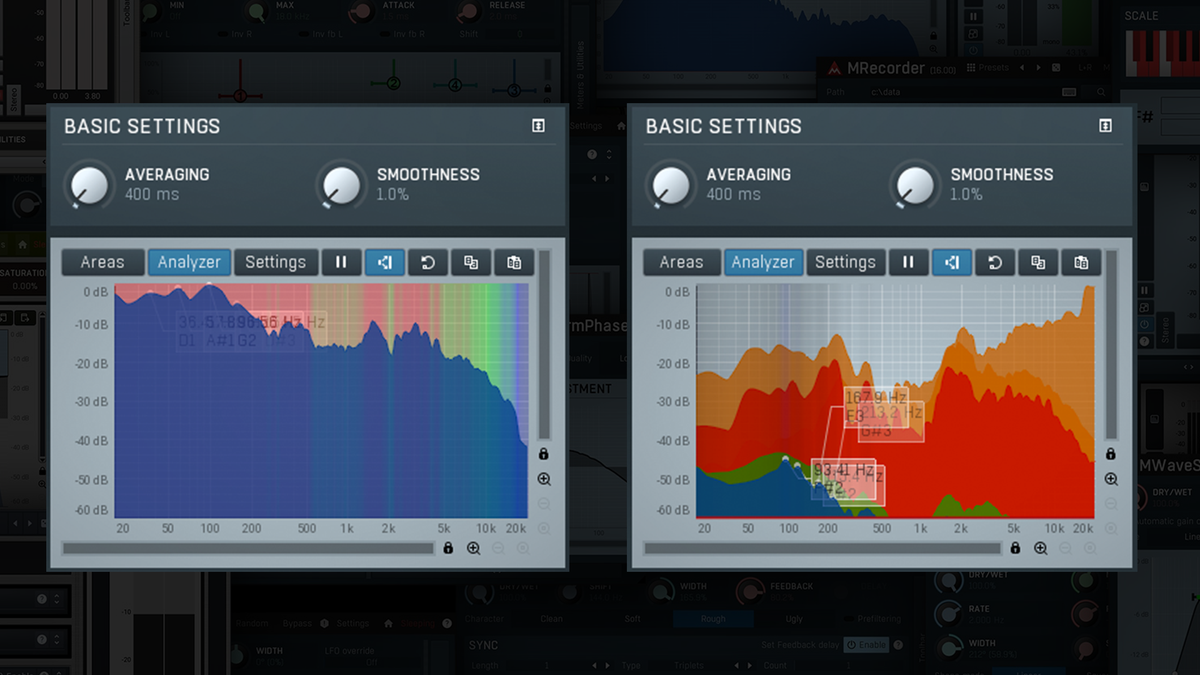Toggle the lock icon beside the right graph
Screen dimensions: 1200x675
[x=1111, y=452]
